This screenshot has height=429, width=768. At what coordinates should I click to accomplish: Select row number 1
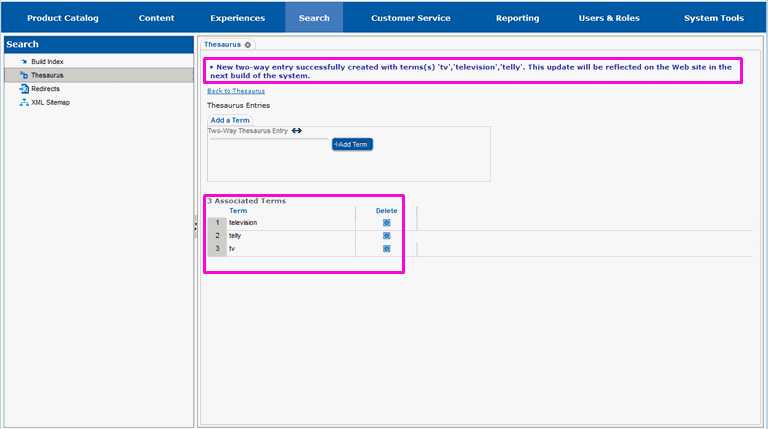(217, 223)
